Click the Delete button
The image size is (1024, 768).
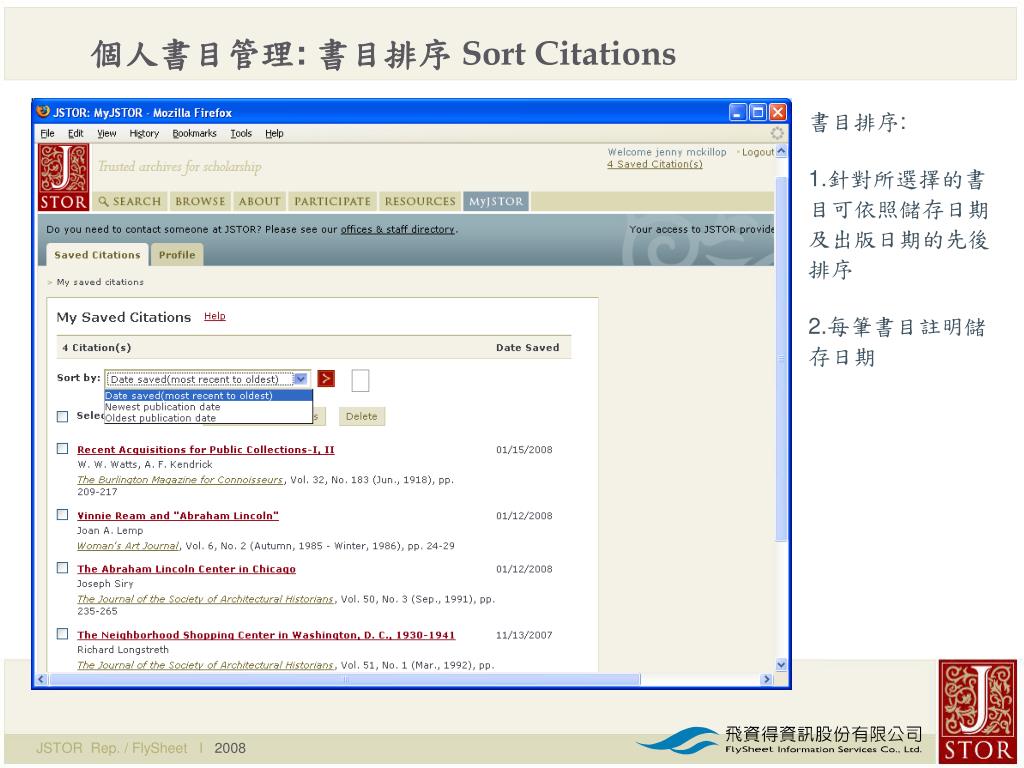(x=362, y=417)
